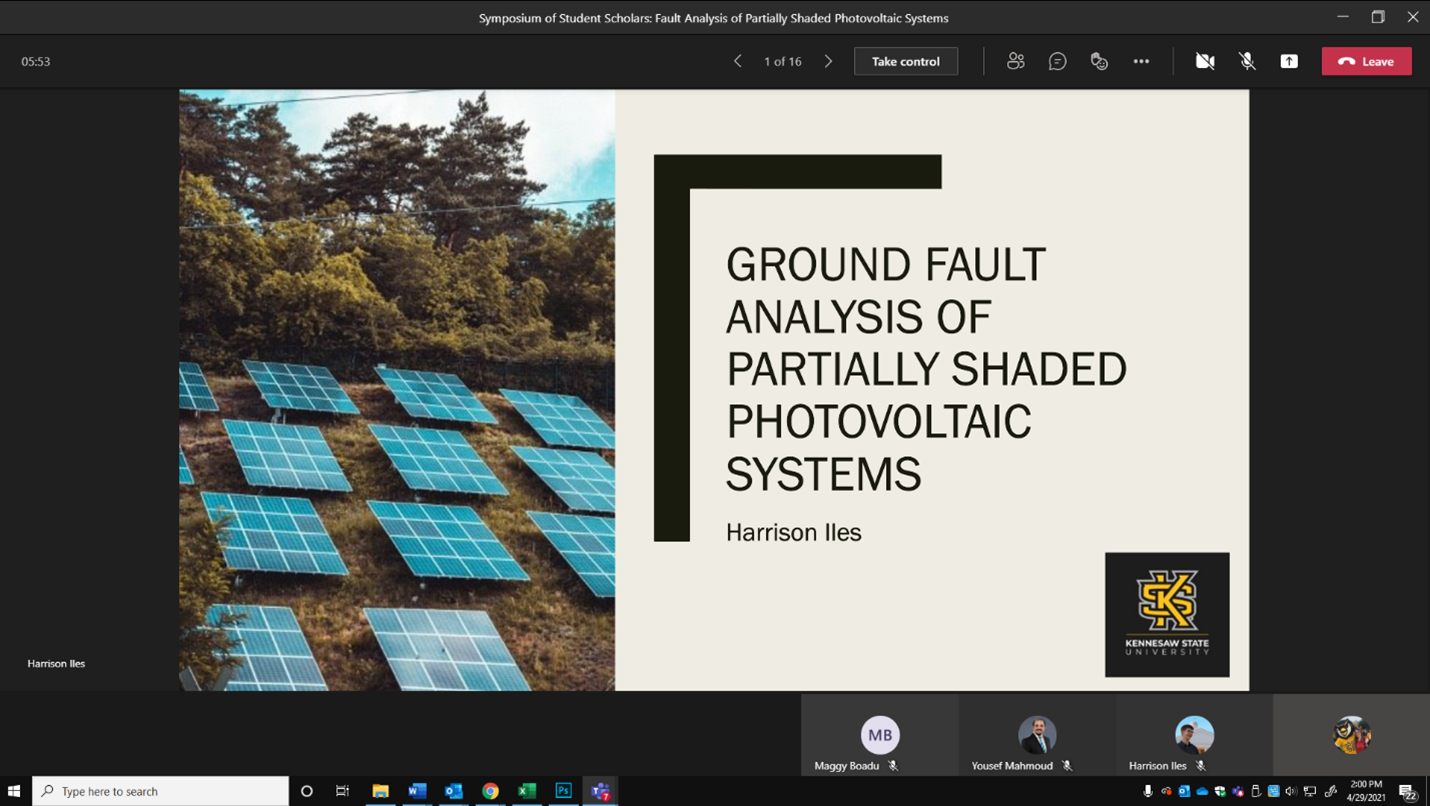The image size is (1430, 806).
Task: Open the system volume control
Action: [1291, 791]
